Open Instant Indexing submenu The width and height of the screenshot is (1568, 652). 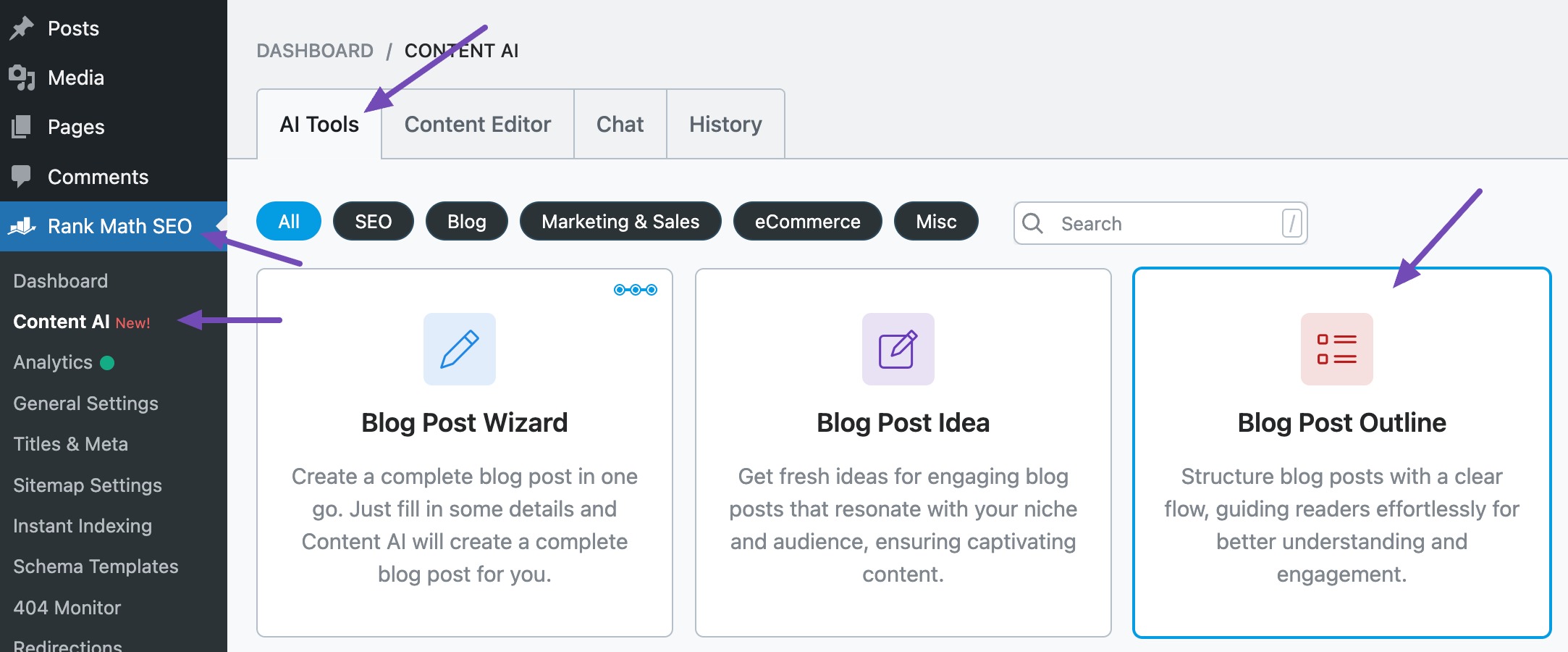[83, 526]
